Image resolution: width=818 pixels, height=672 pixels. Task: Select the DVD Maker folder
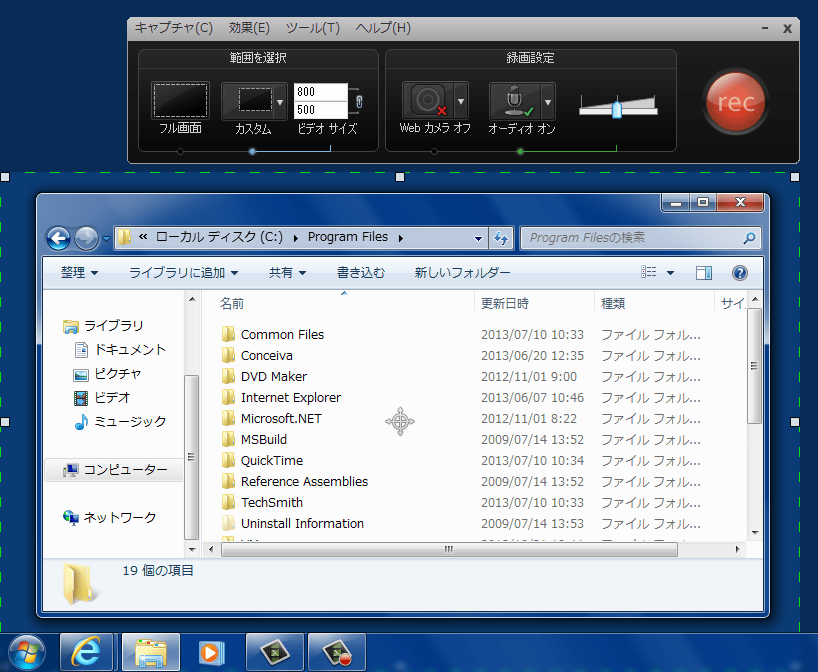[274, 376]
